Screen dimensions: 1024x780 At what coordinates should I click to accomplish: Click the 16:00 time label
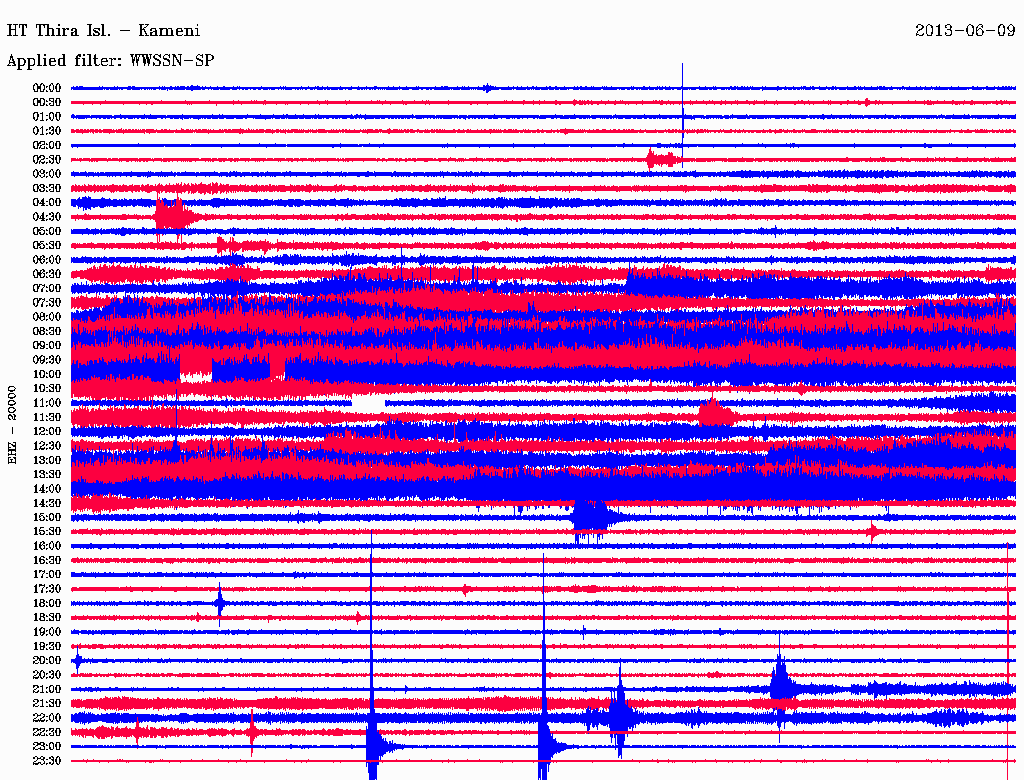click(47, 545)
